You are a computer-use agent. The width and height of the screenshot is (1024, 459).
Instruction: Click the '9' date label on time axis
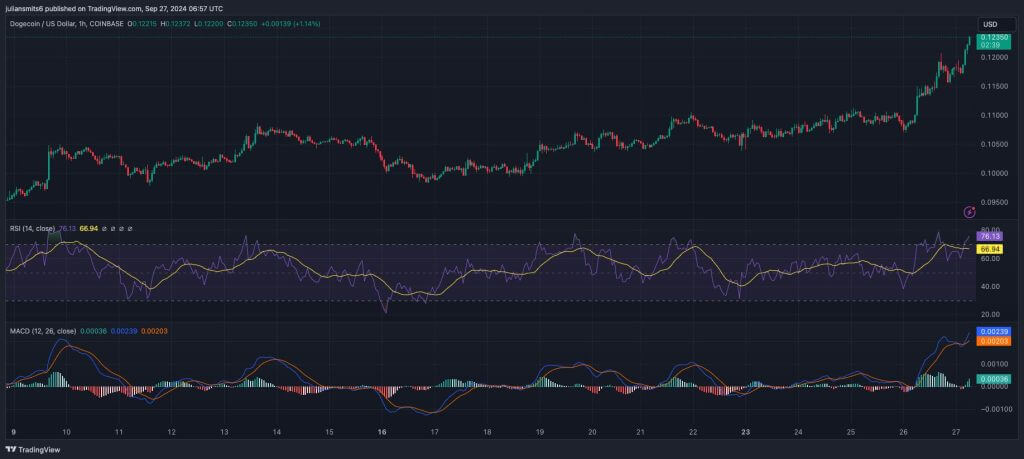(x=13, y=432)
